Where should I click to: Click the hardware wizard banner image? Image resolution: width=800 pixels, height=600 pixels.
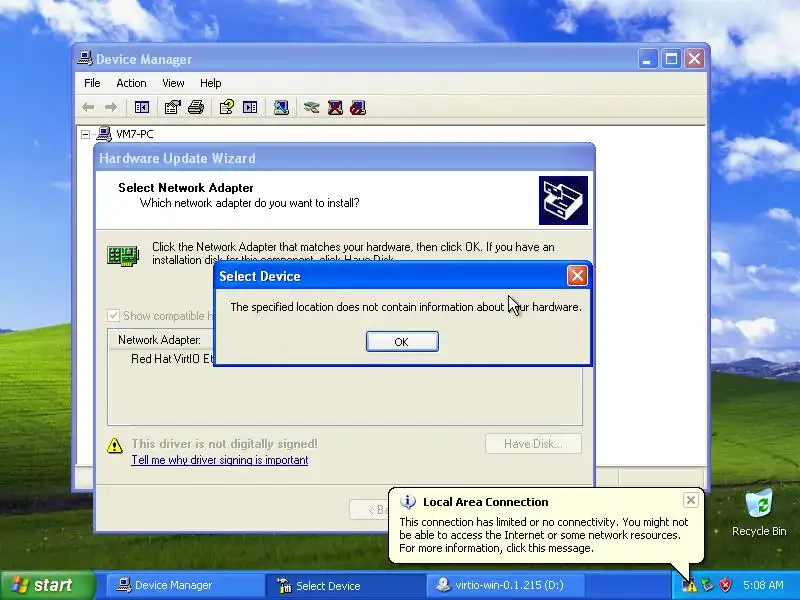click(x=563, y=201)
